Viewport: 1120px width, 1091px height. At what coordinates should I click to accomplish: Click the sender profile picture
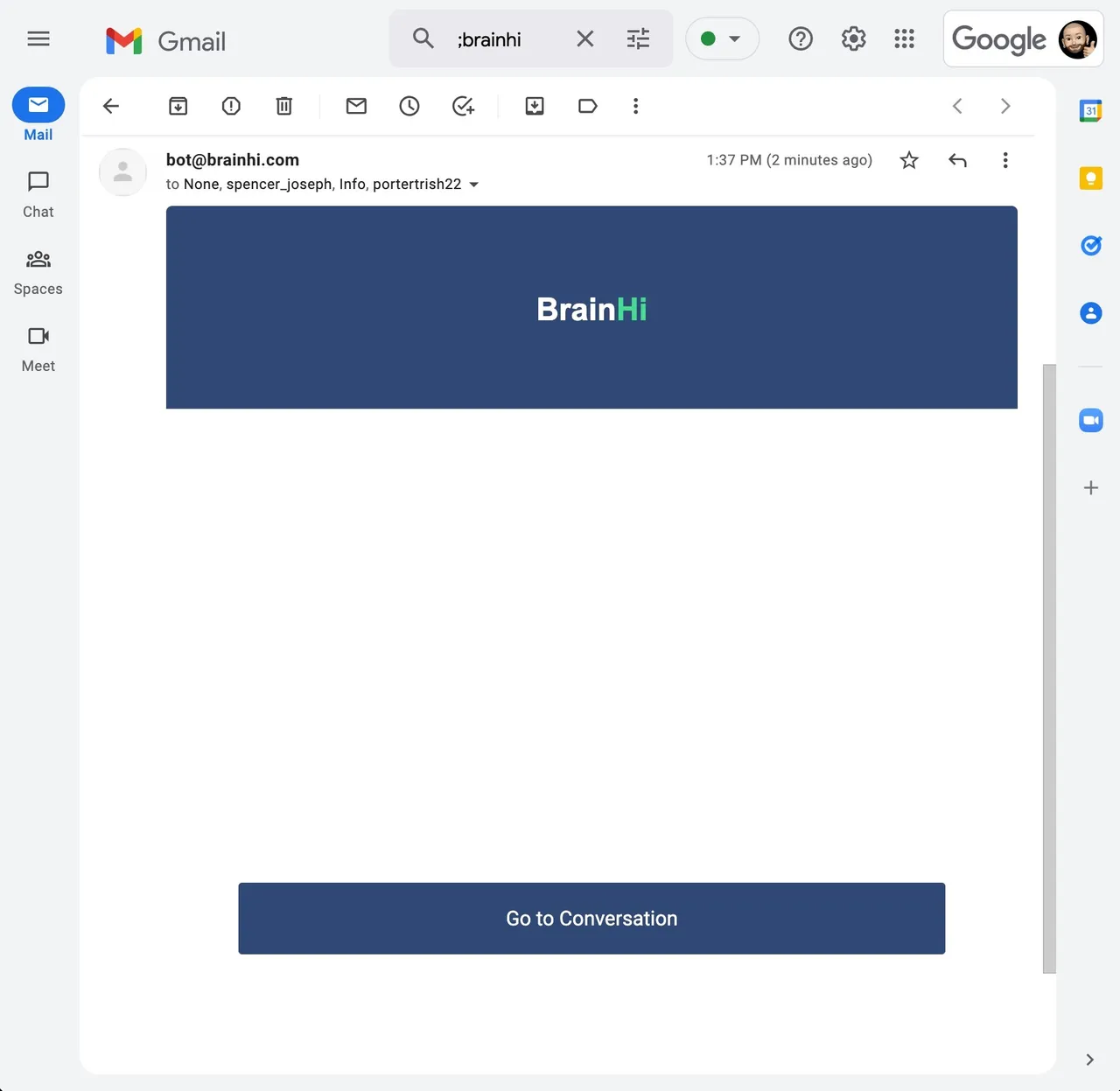click(123, 172)
